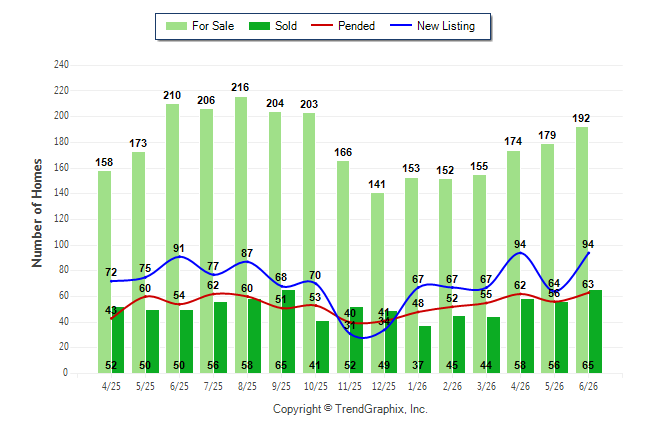This screenshot has height=434, width=646.
Task: Click the 240 y-axis tick label
Action: click(x=61, y=65)
